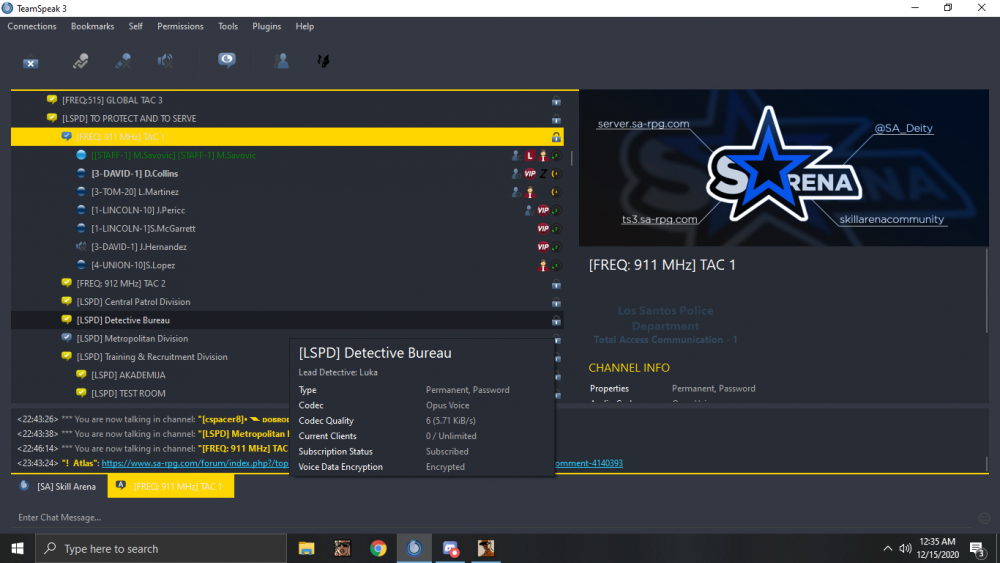Open the Permissions menu
Viewport: 1000px width, 563px height.
coord(180,26)
